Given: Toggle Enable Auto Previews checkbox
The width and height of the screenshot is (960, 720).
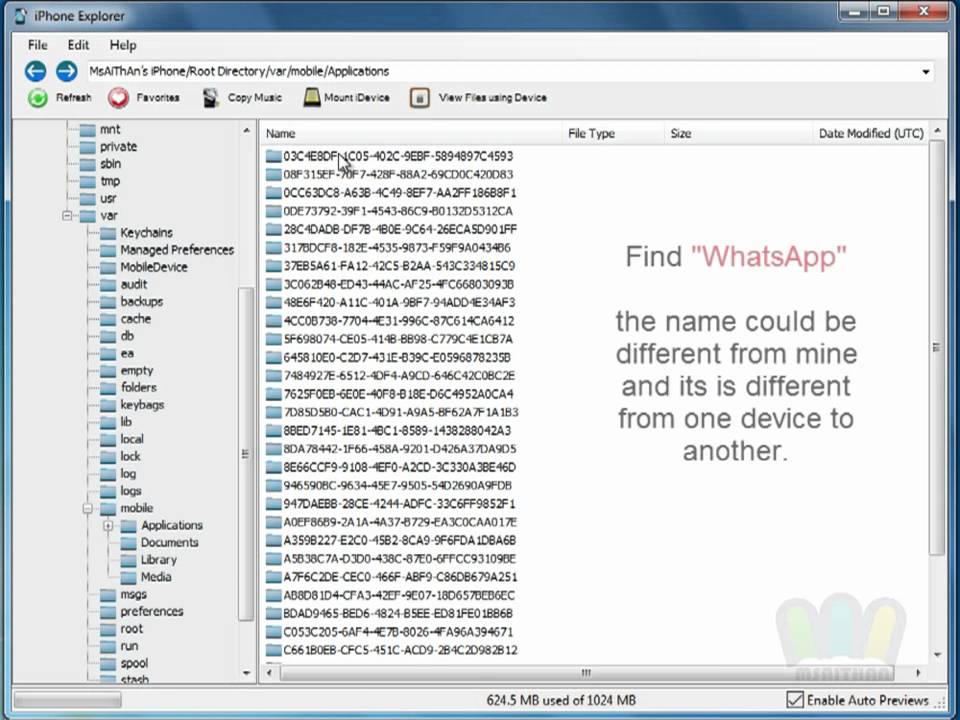Looking at the screenshot, I should 795,699.
